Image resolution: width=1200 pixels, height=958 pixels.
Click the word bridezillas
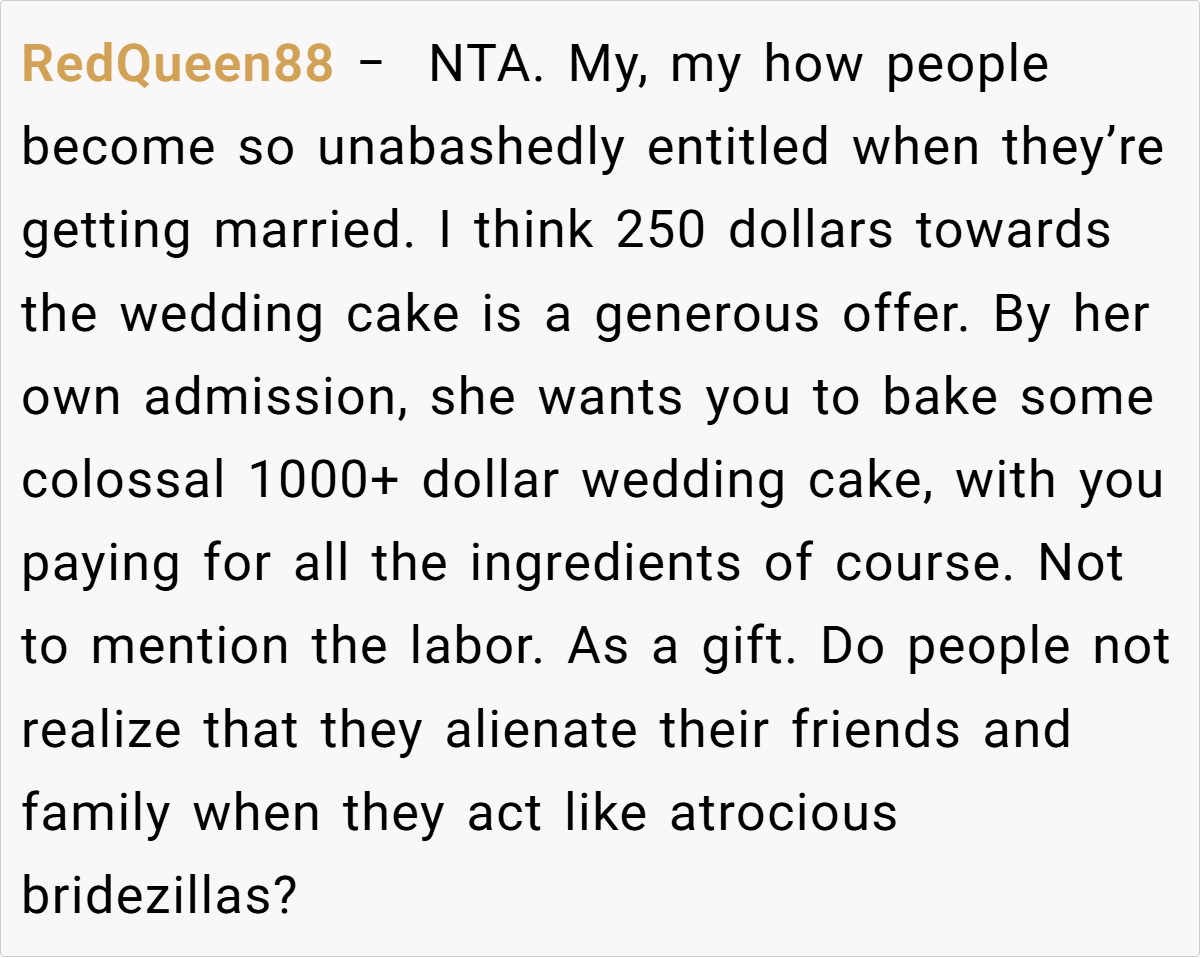160,896
